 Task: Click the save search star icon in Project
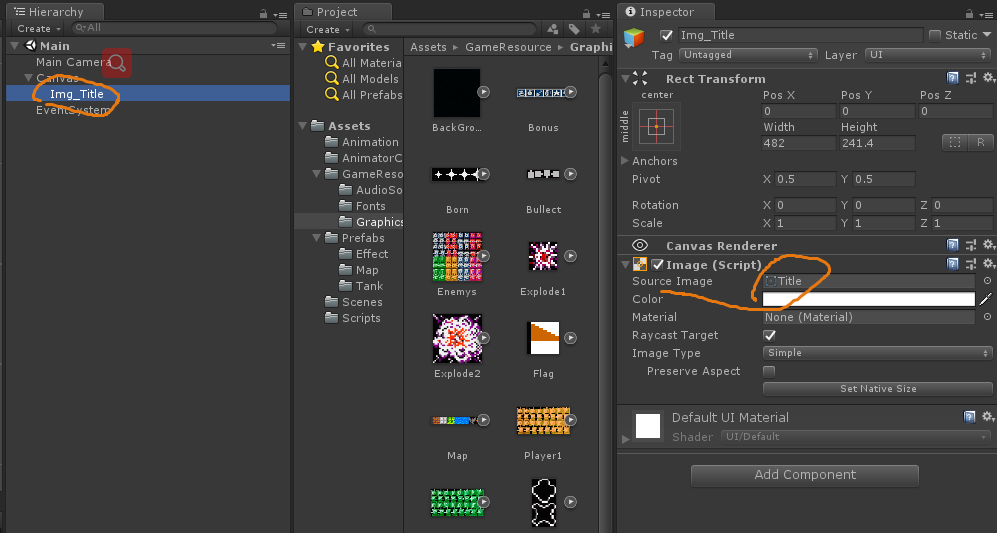pyautogui.click(x=596, y=29)
